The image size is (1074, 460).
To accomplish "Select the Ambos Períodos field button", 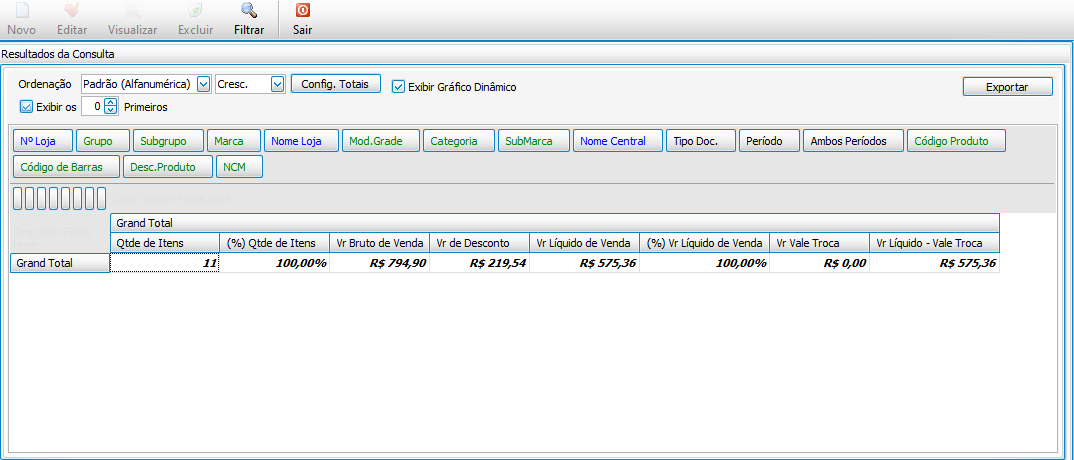I will coord(853,141).
